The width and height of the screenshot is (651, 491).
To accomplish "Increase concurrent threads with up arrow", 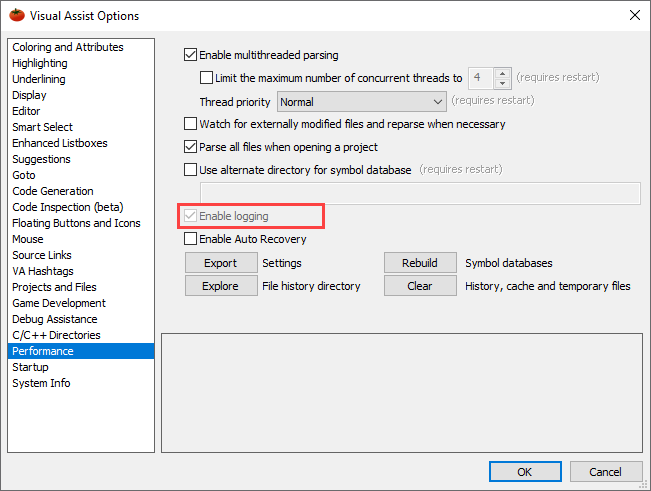I will tap(502, 72).
